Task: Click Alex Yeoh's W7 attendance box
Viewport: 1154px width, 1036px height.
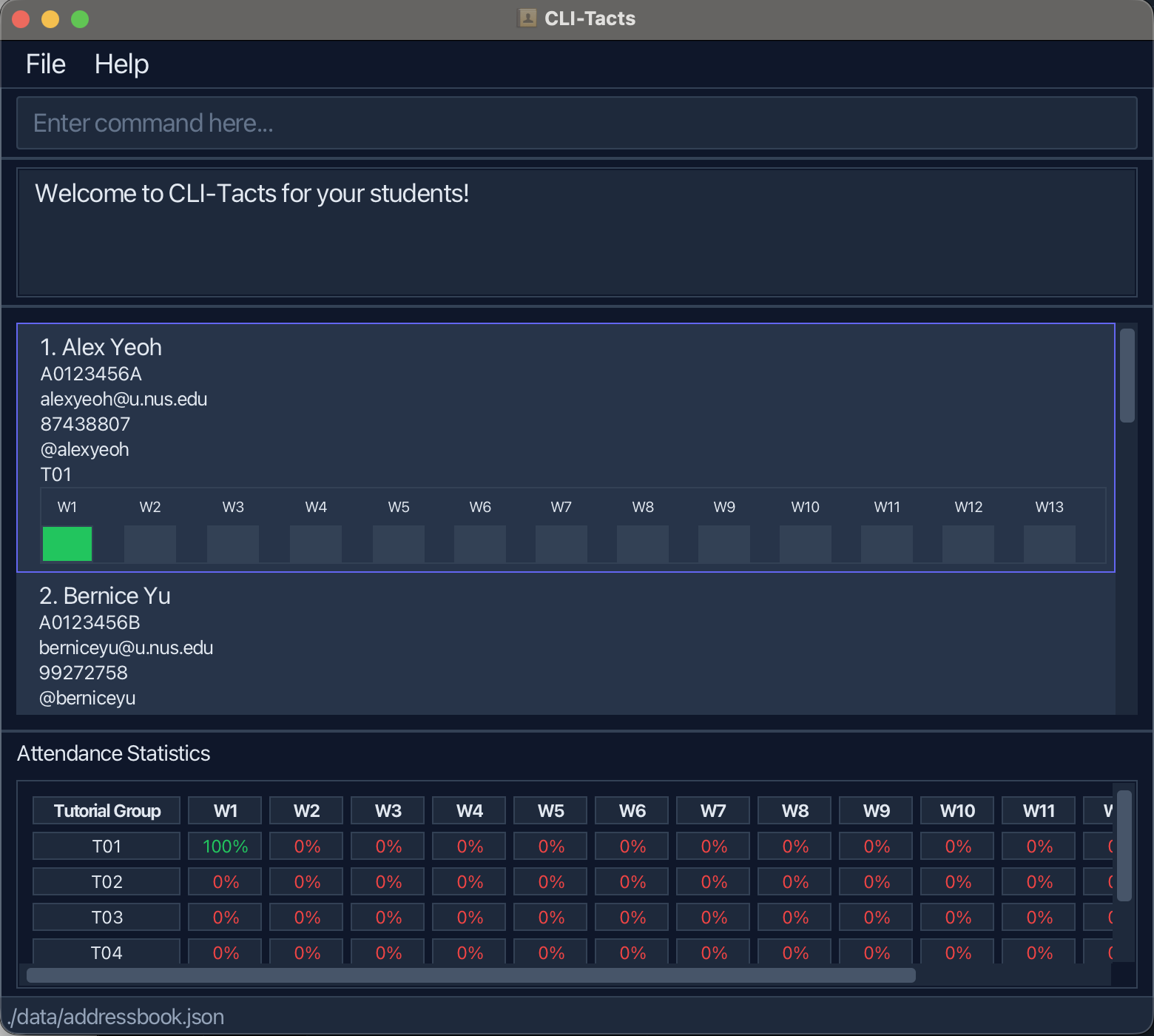Action: [561, 544]
